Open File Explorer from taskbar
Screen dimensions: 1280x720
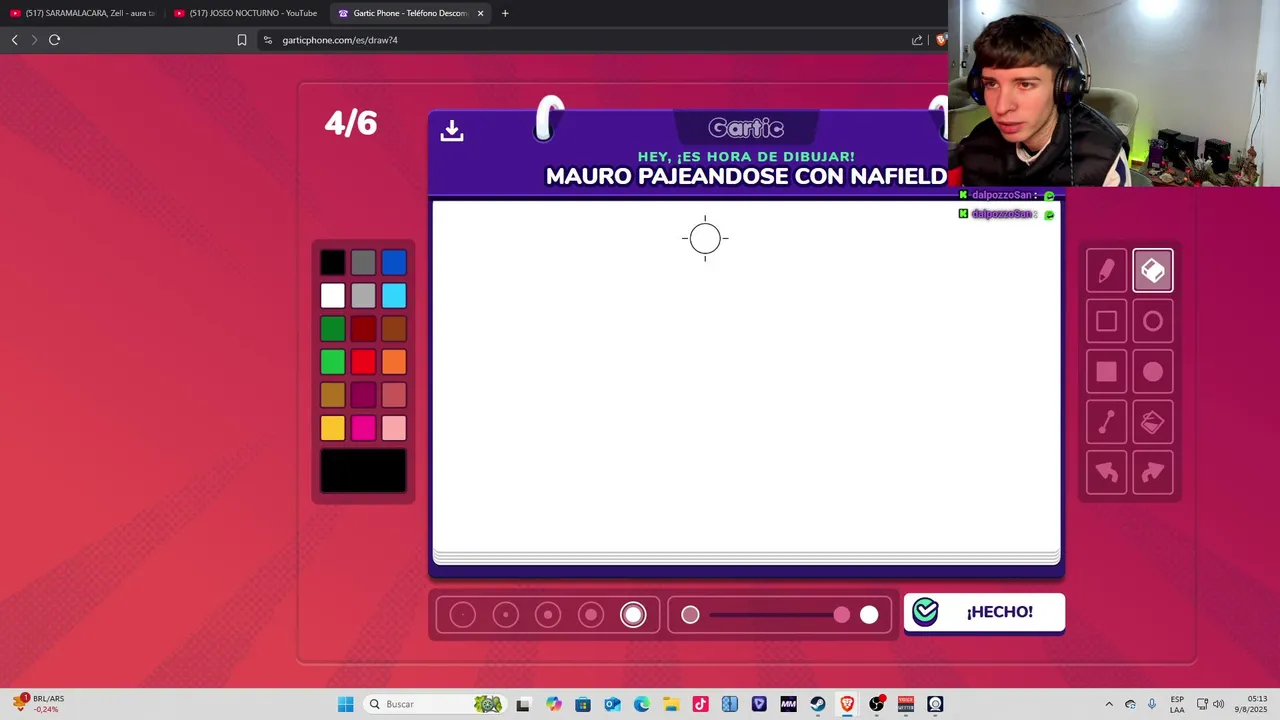pos(671,704)
